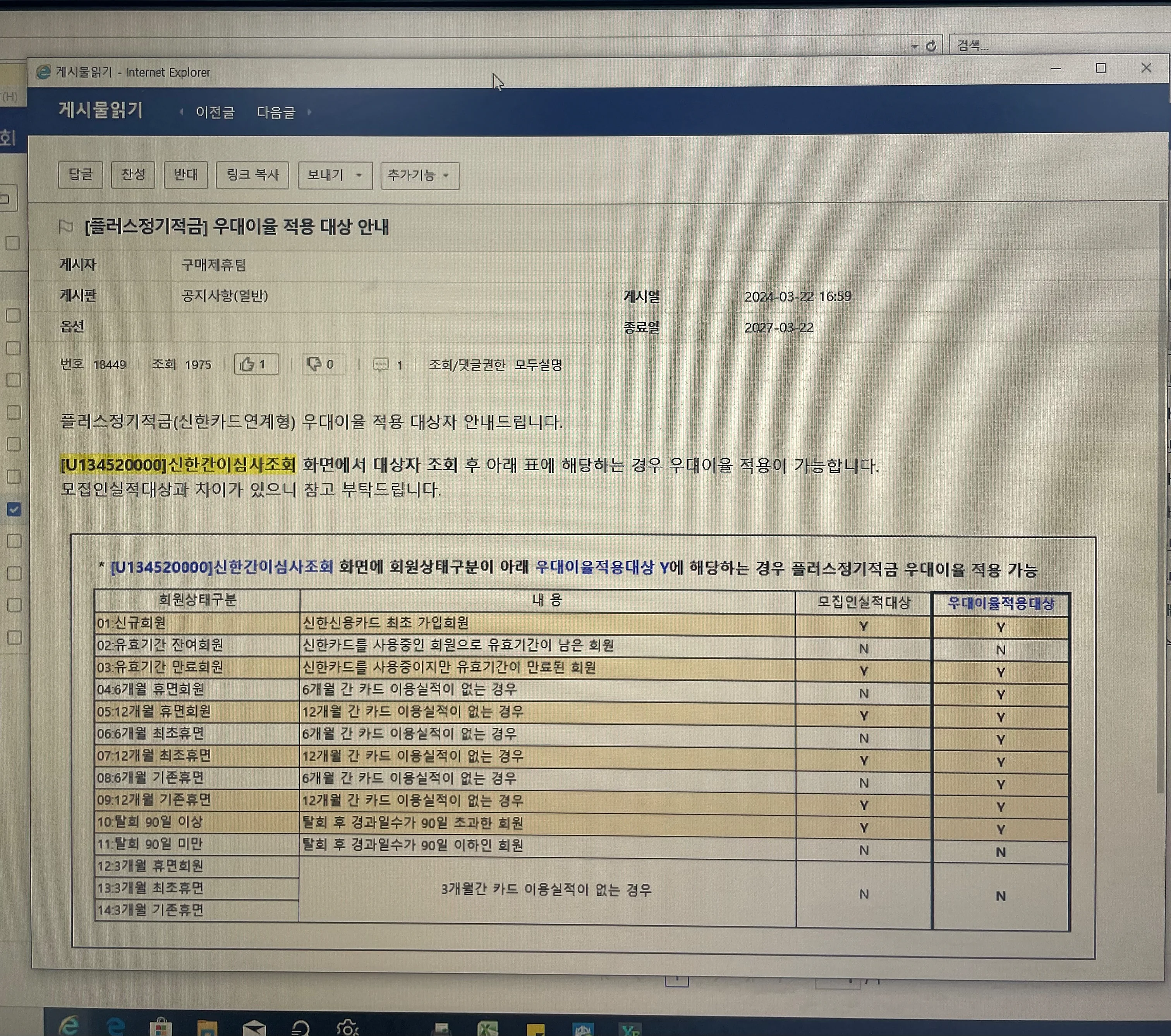Screen dimensions: 1171x1036
Task: Click the 신한신용카드 최초 가입회원 description
Action: tap(386, 623)
